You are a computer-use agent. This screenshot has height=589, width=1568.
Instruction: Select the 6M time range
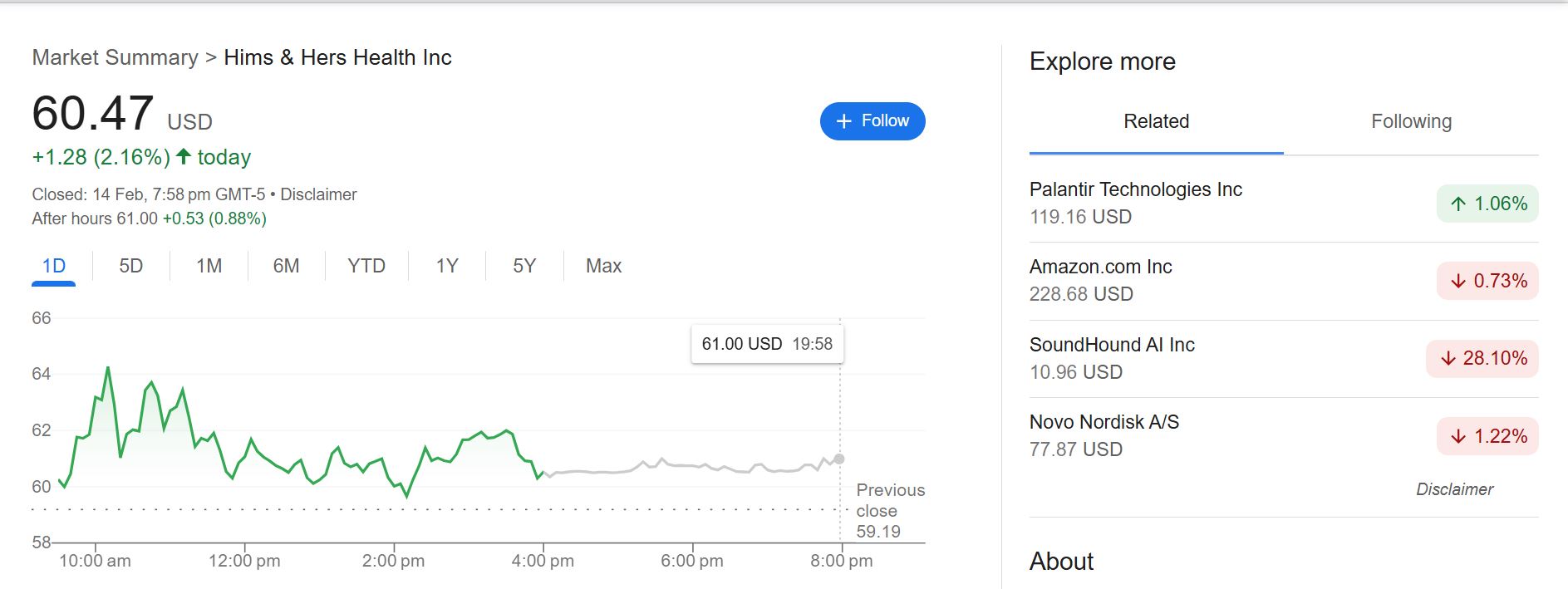click(x=286, y=266)
